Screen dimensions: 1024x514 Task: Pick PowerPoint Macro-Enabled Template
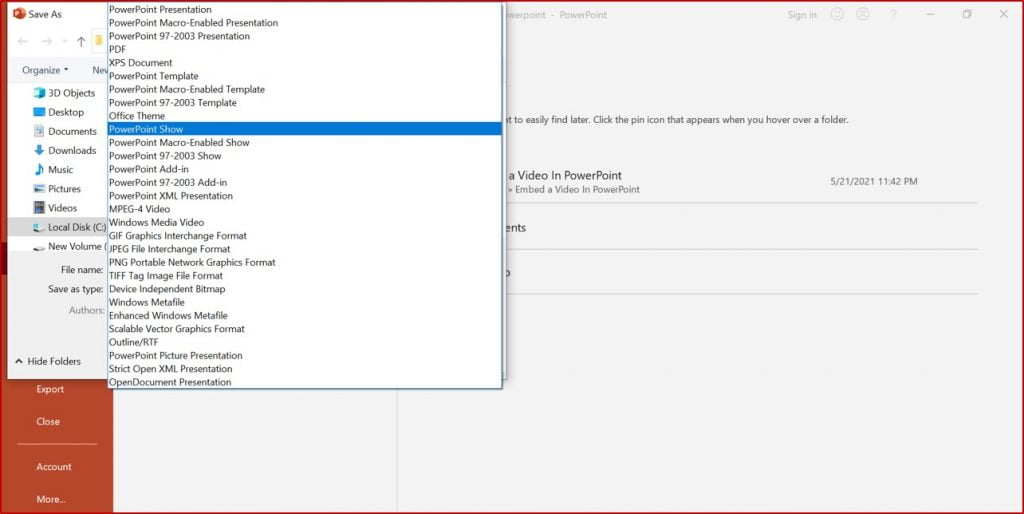[304, 89]
